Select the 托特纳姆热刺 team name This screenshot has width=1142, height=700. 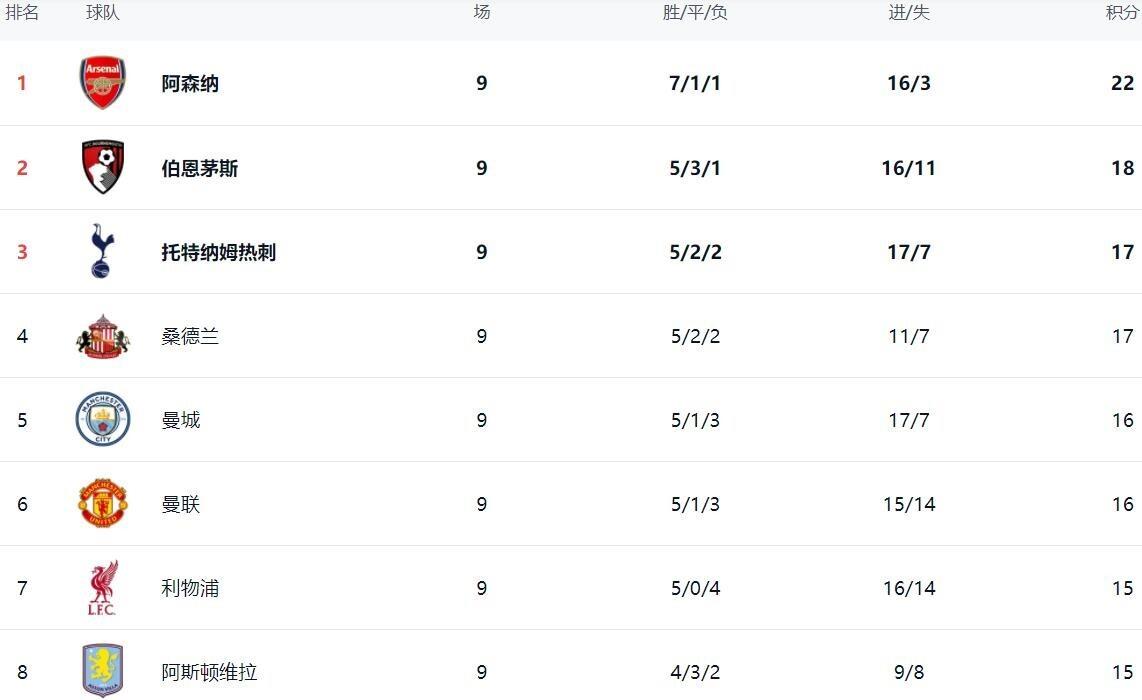[x=219, y=252]
